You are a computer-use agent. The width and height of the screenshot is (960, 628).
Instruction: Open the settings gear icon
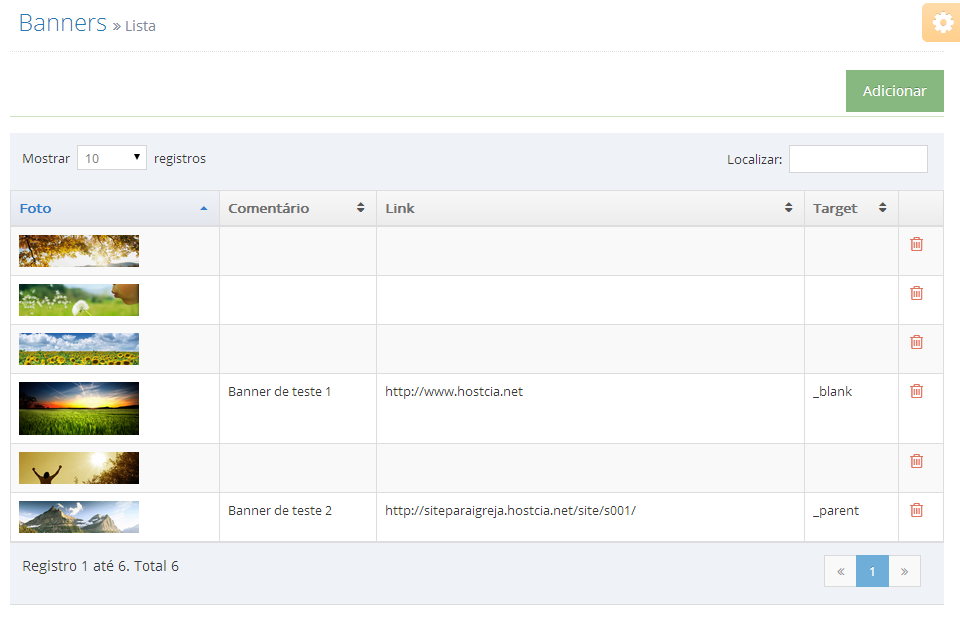click(x=942, y=23)
